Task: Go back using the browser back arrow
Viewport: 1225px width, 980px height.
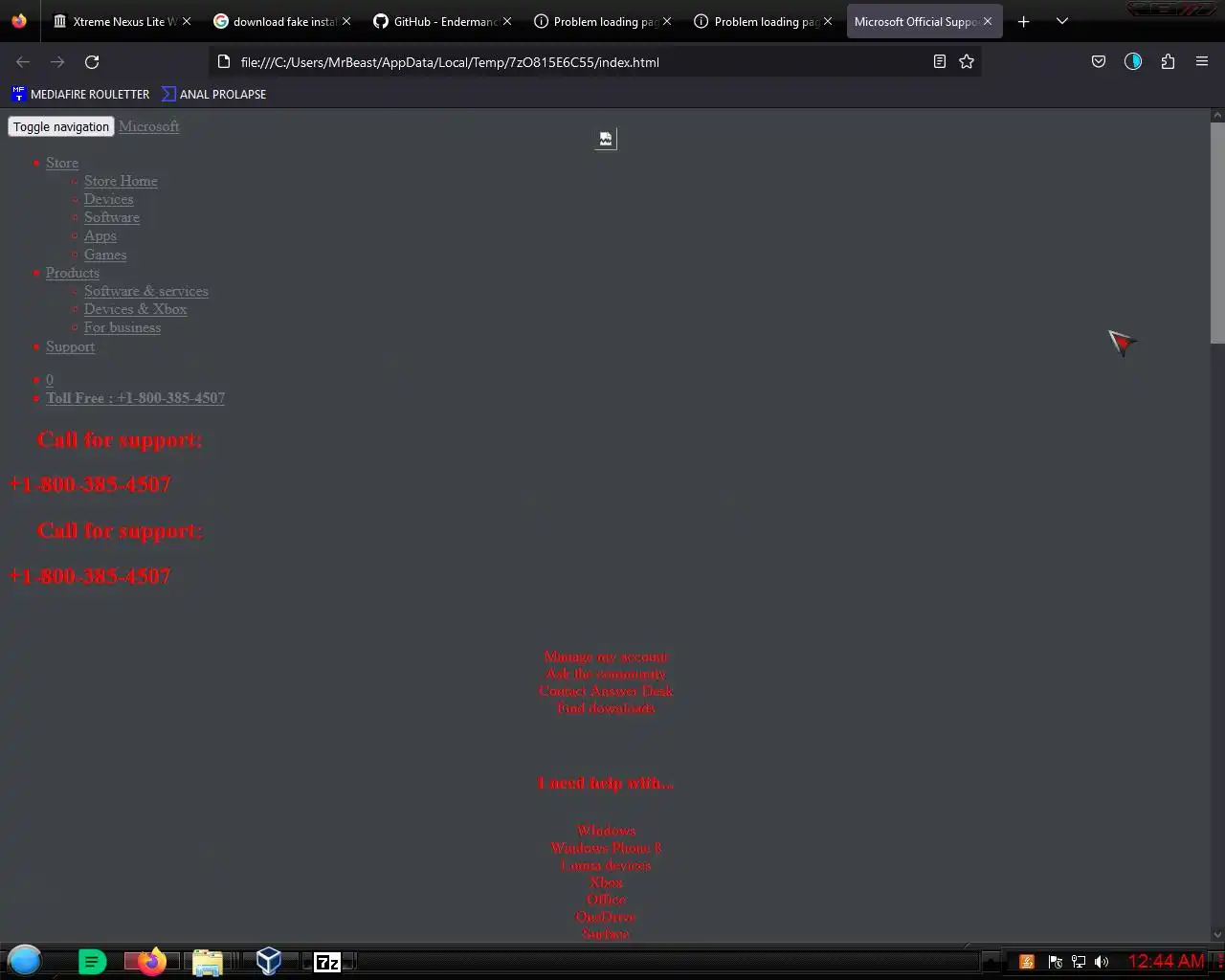Action: click(23, 62)
